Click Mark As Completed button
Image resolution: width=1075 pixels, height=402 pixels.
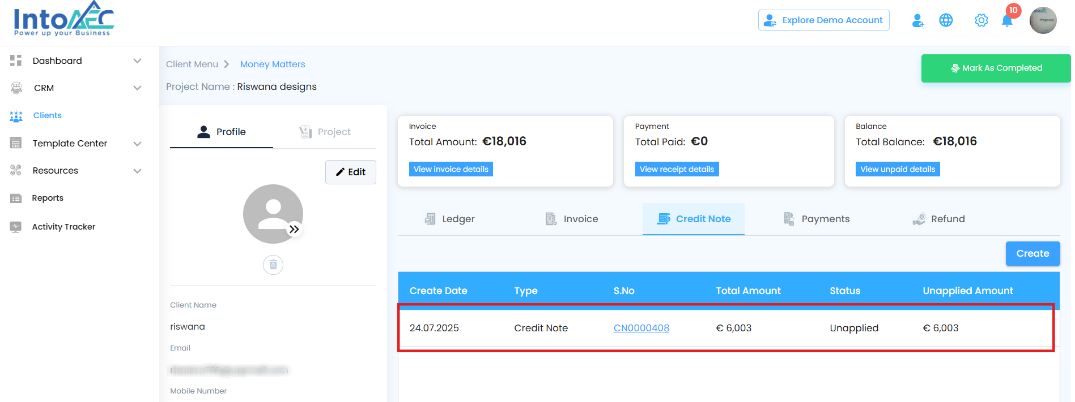coord(994,68)
